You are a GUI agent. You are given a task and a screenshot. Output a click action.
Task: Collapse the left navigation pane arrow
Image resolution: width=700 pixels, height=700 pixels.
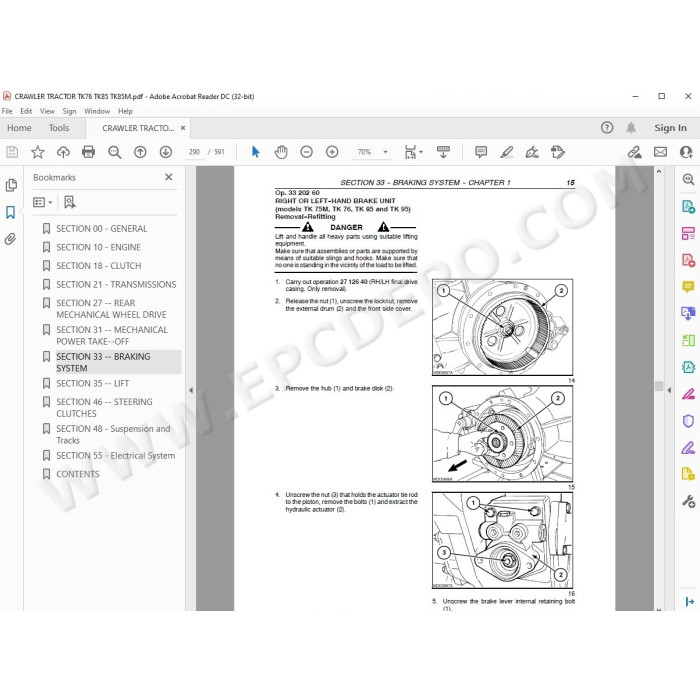pos(191,390)
